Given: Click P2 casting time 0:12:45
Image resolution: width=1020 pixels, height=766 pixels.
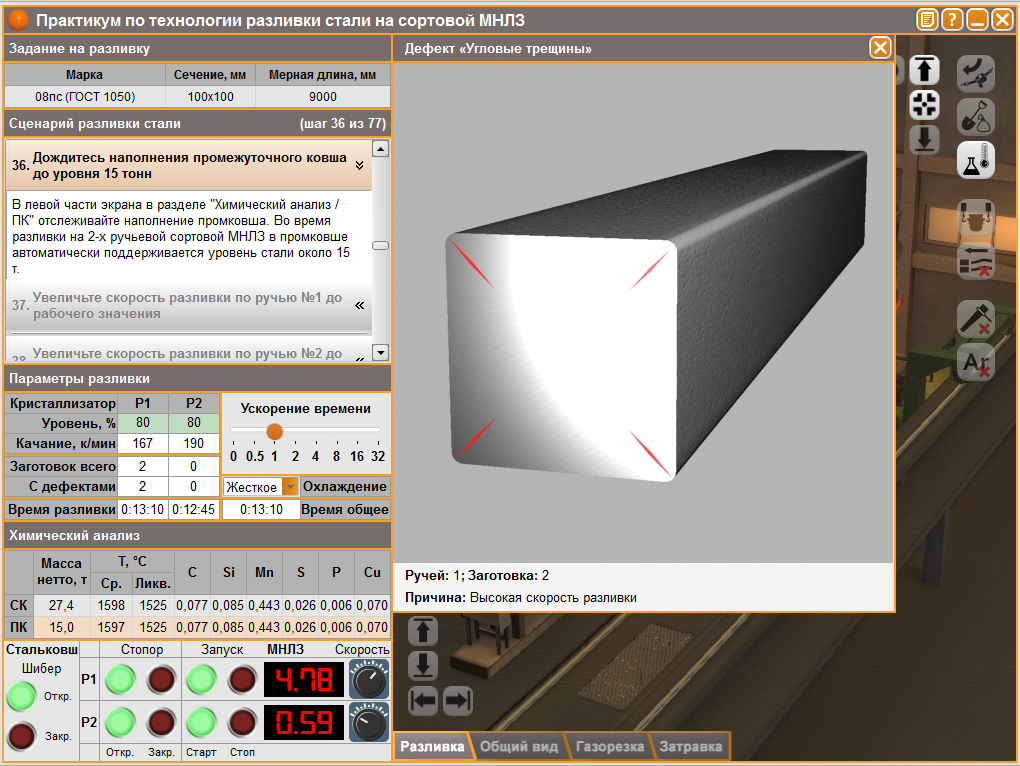Looking at the screenshot, I should [194, 509].
